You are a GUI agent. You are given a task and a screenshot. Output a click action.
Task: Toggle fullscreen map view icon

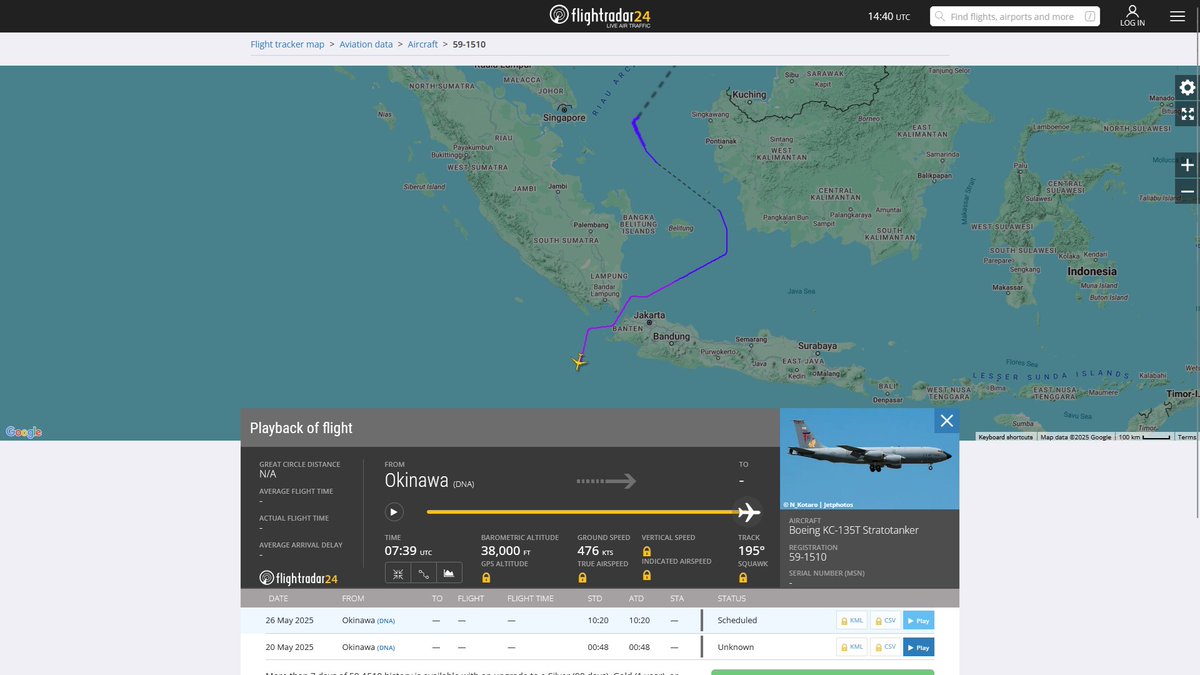1187,114
